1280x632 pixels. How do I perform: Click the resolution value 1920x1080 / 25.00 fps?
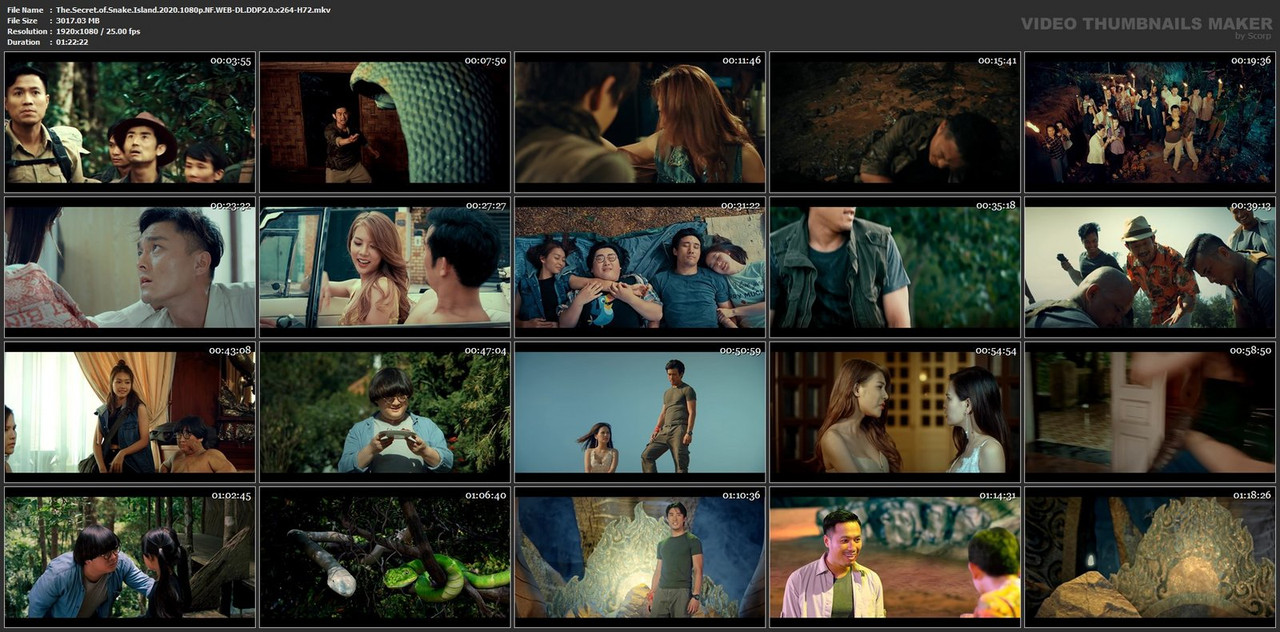click(x=98, y=31)
